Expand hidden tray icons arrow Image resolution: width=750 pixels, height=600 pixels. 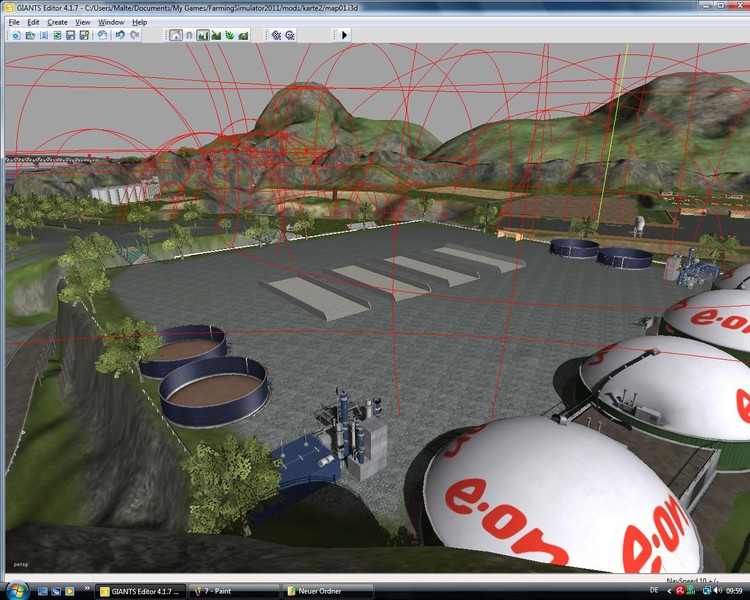point(669,591)
